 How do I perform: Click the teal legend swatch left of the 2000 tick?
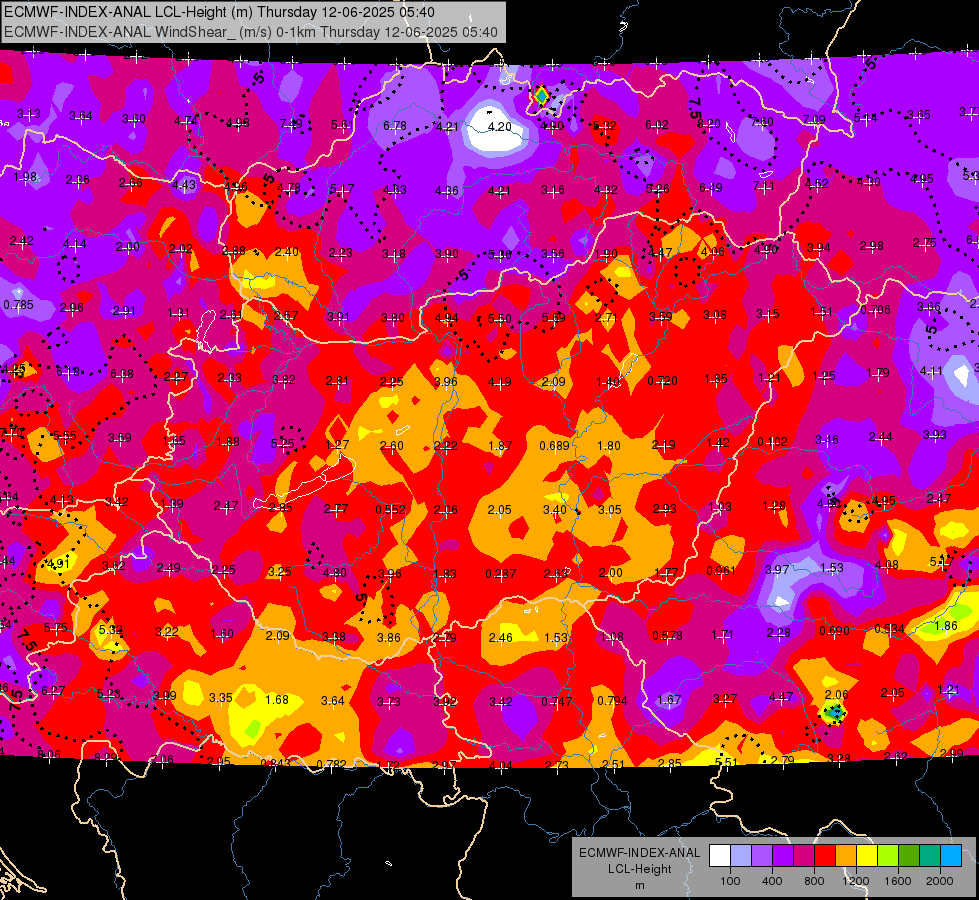(x=930, y=855)
